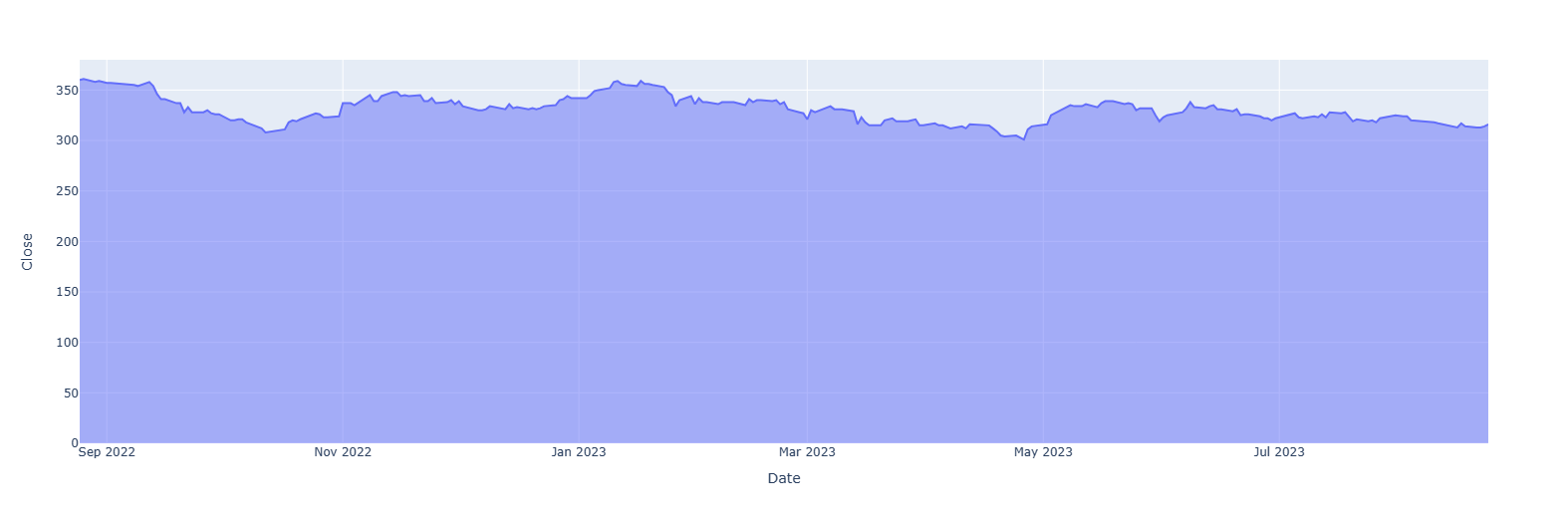This screenshot has height=523, width=1568.
Task: Click the line where it crosses the Jul 2023 gridline
Action: 1279,118
